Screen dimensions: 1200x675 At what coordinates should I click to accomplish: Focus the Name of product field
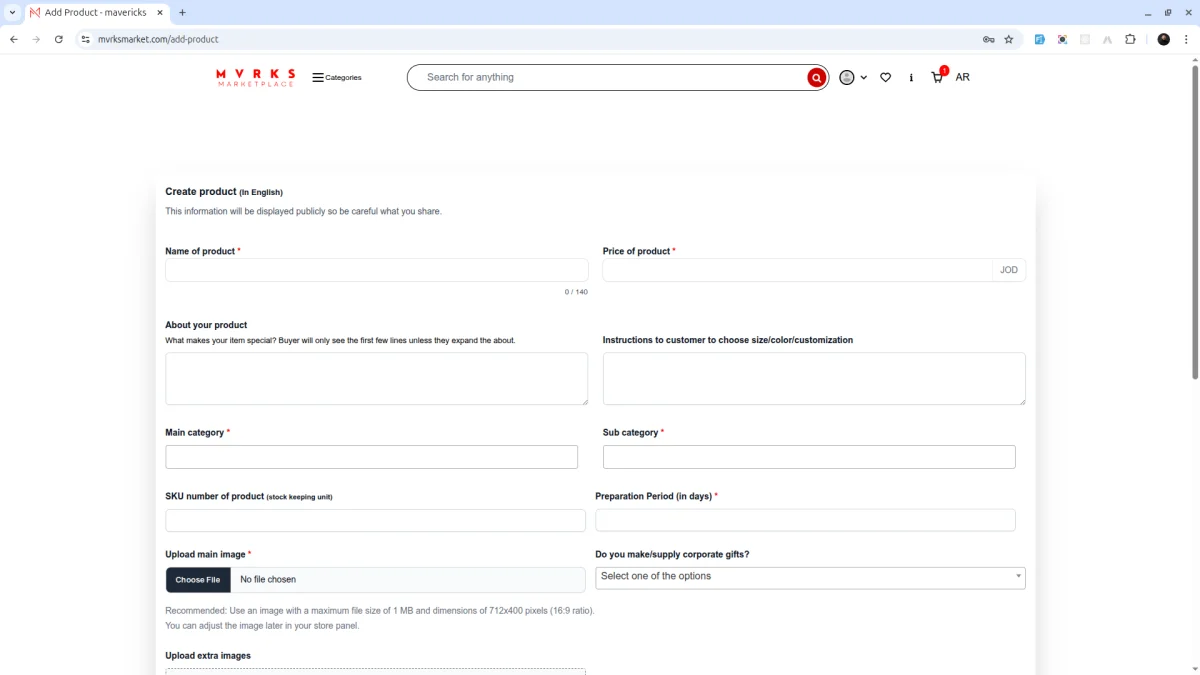pyautogui.click(x=377, y=270)
